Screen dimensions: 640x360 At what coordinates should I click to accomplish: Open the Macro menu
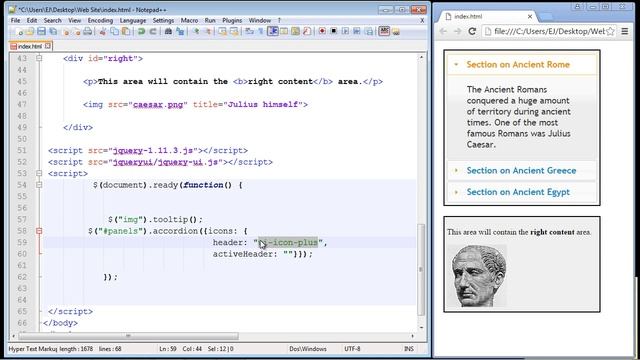click(189, 20)
